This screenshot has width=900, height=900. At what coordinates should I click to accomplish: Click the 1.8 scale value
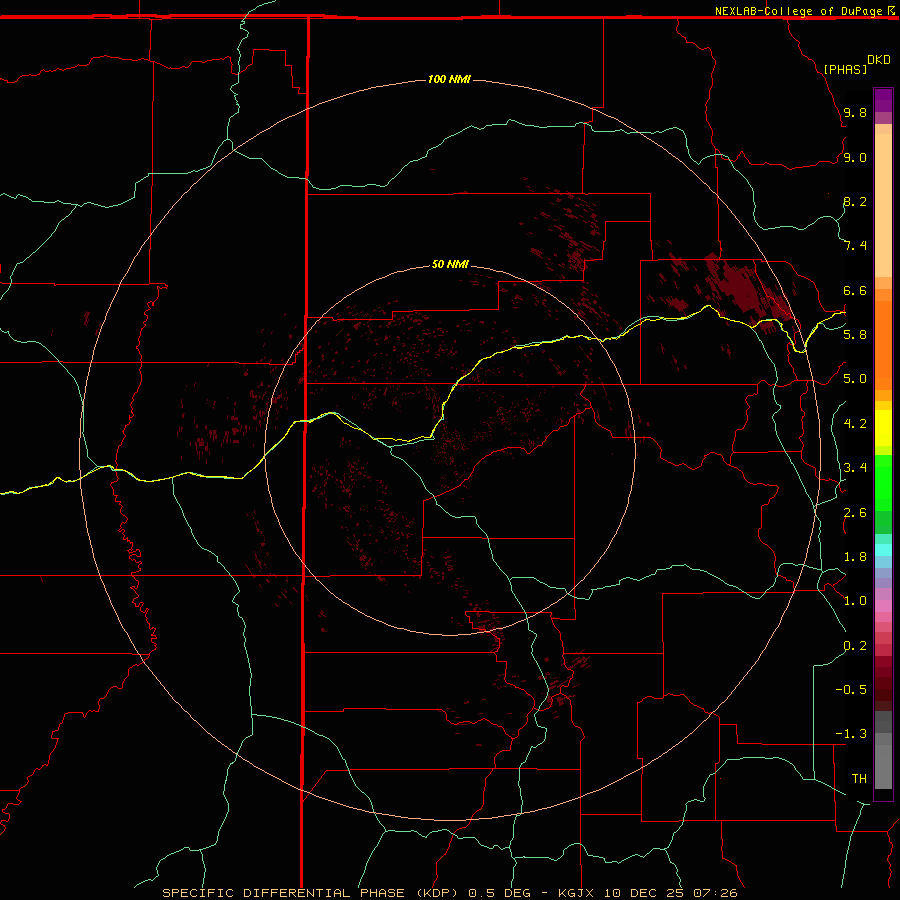pos(855,556)
